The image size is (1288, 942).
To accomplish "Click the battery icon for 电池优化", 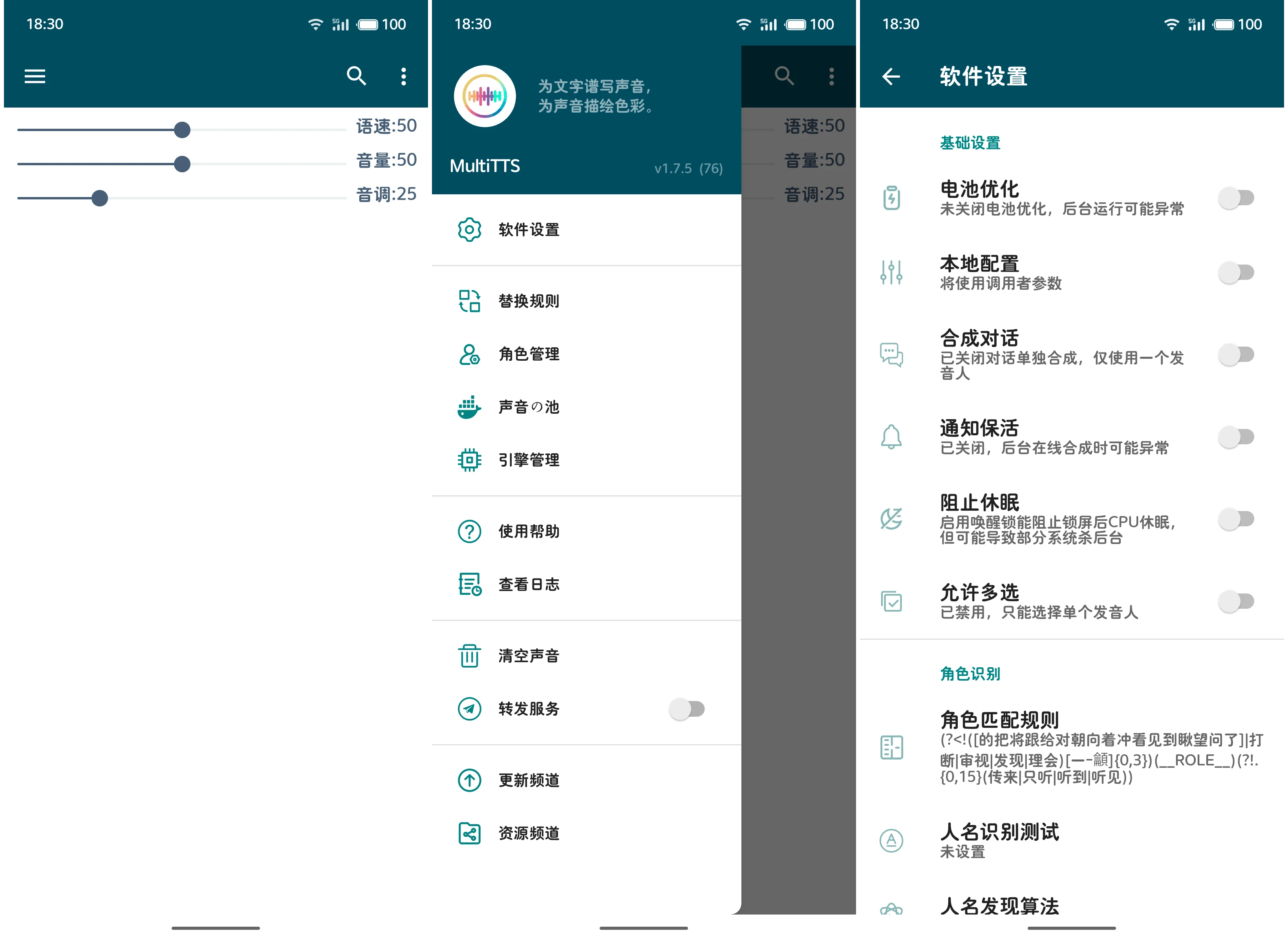I will pyautogui.click(x=891, y=199).
